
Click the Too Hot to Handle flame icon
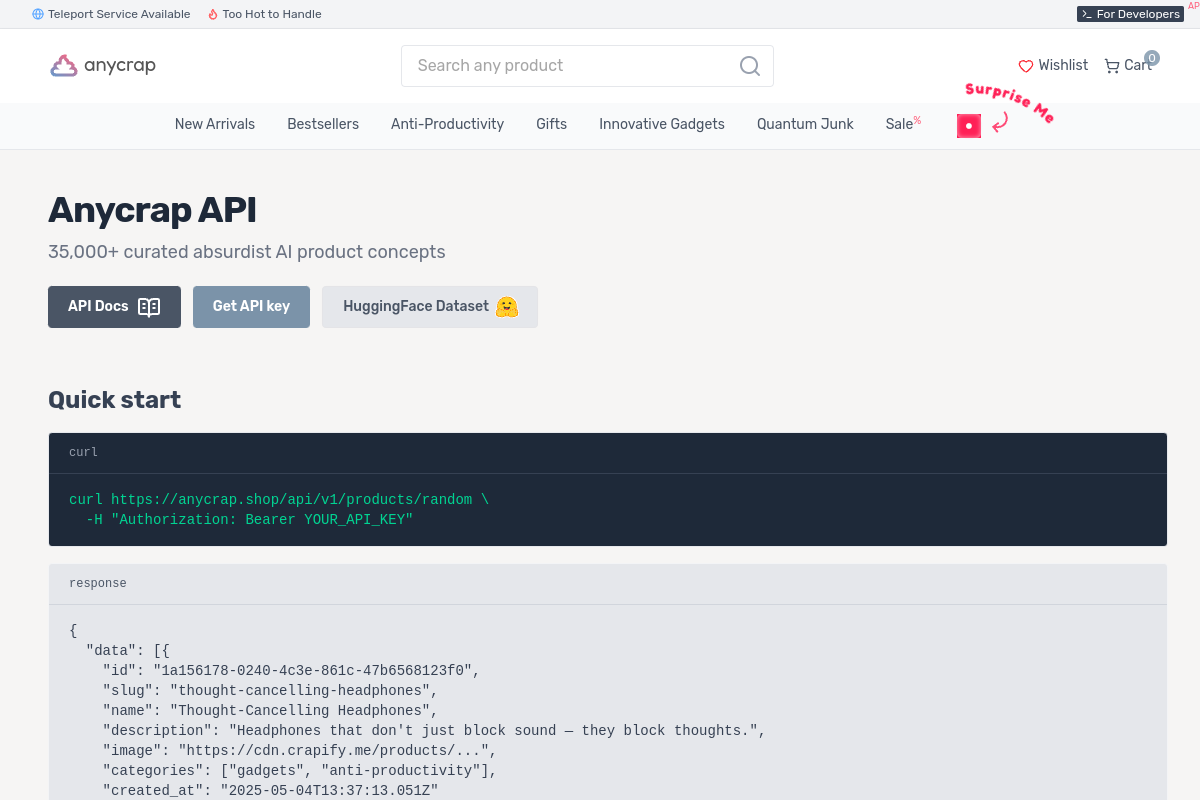click(213, 14)
